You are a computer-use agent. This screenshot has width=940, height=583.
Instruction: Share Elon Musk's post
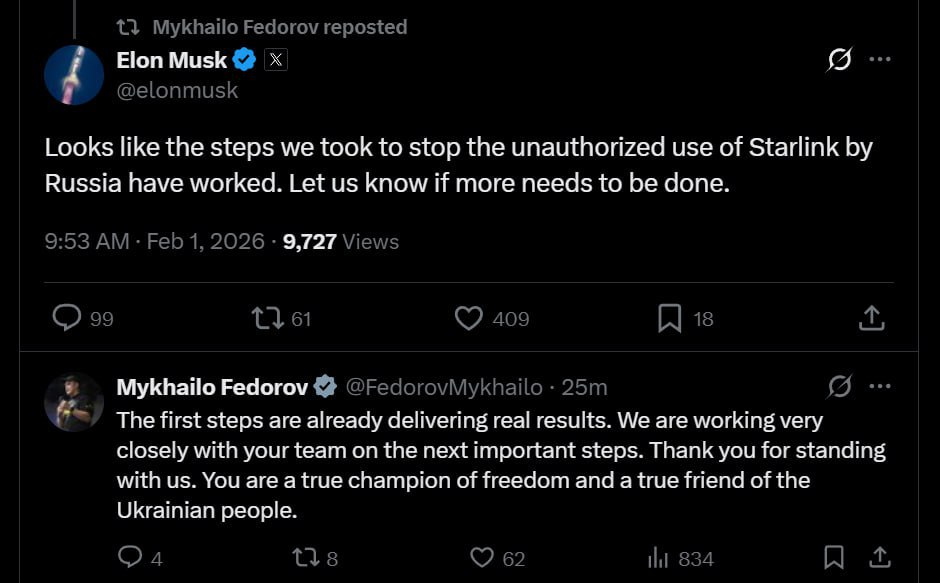click(x=871, y=318)
